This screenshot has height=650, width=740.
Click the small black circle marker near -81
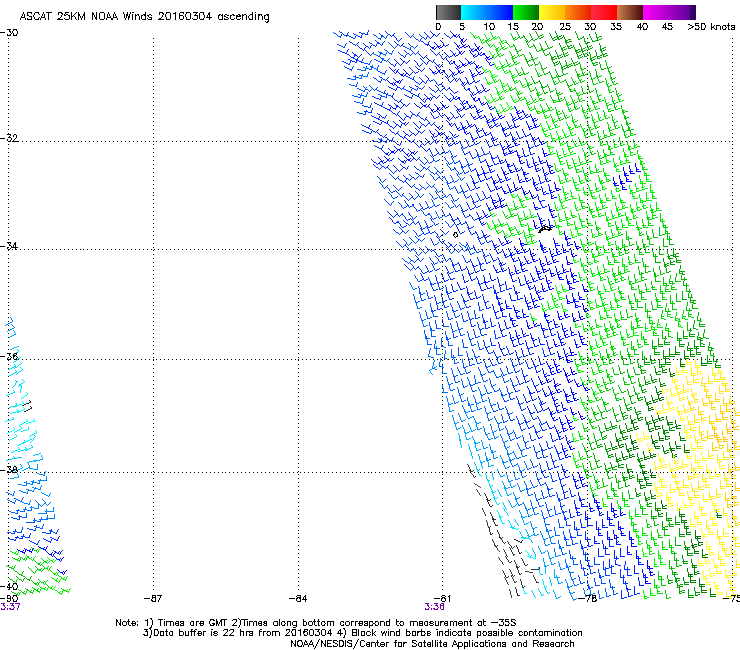click(x=455, y=235)
